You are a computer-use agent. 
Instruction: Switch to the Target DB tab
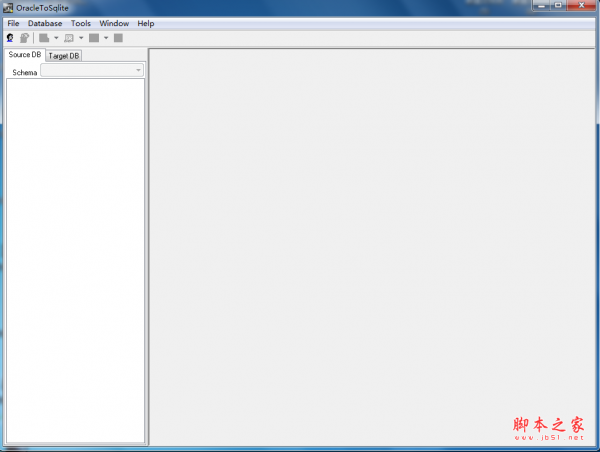(64, 56)
